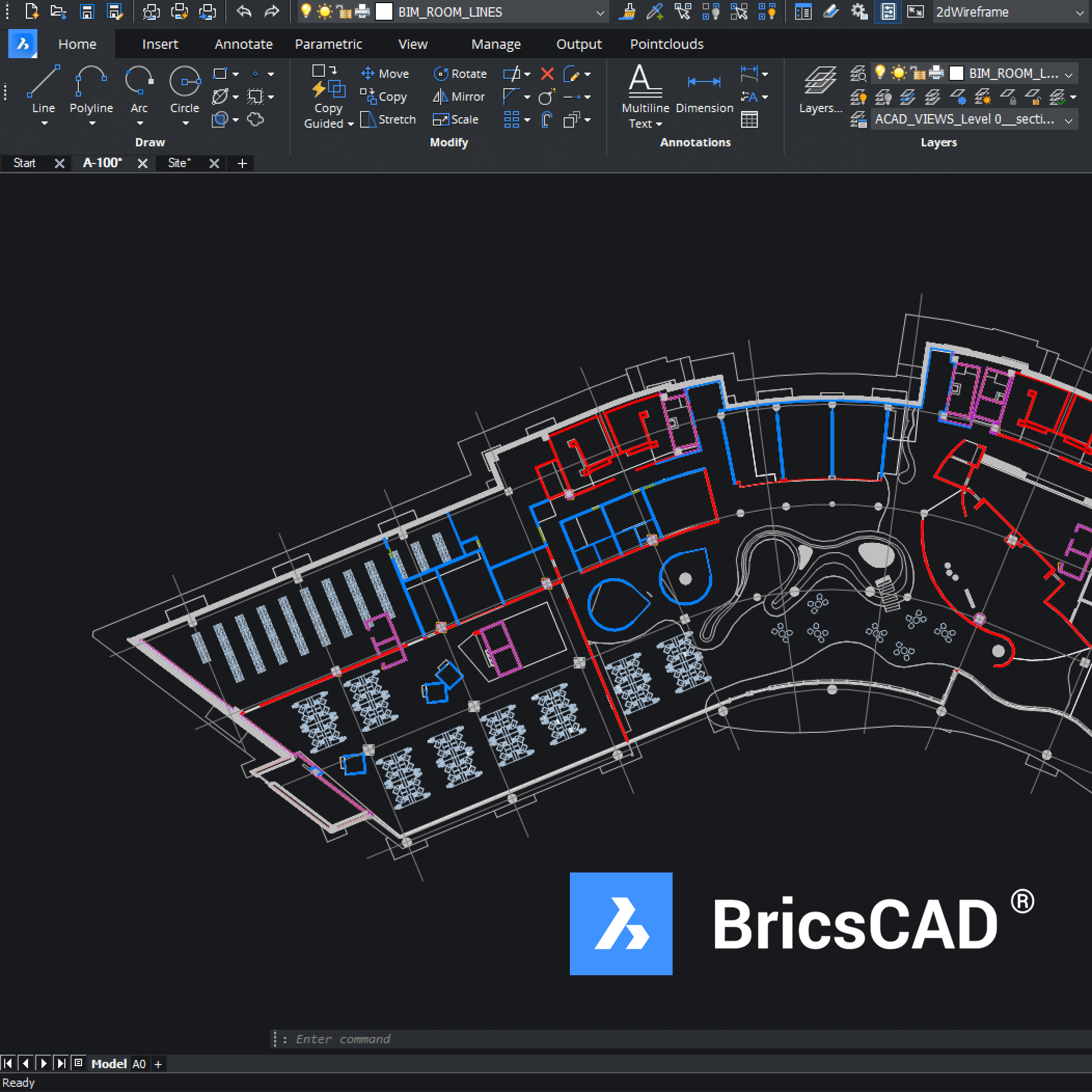1092x1092 pixels.
Task: Click the Rotate tool
Action: tap(460, 74)
